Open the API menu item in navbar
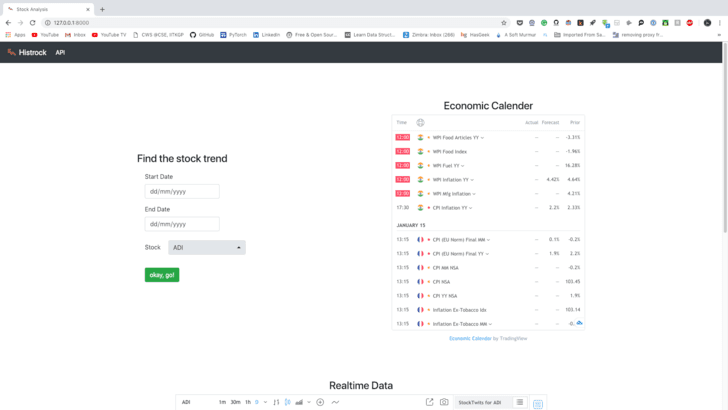Viewport: 728px width, 410px height. [60, 52]
